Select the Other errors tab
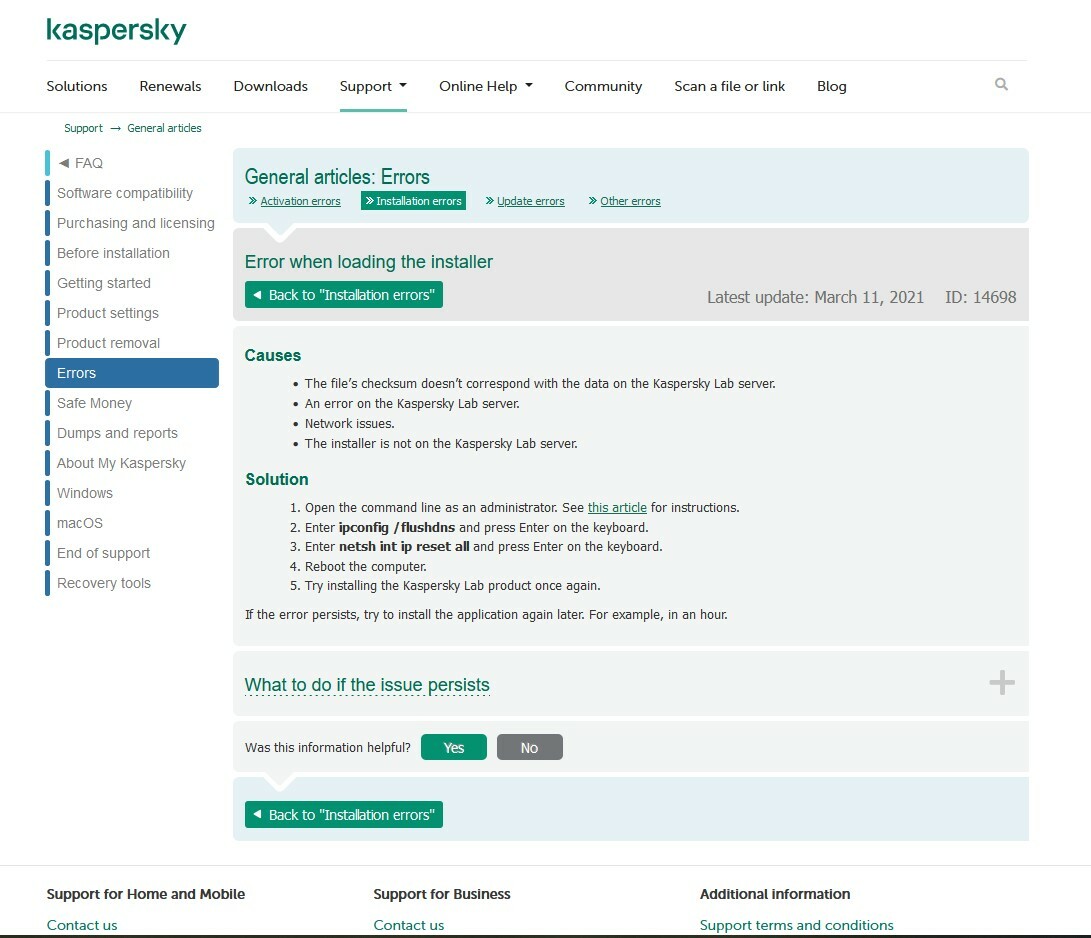This screenshot has width=1091, height=938. [x=630, y=201]
